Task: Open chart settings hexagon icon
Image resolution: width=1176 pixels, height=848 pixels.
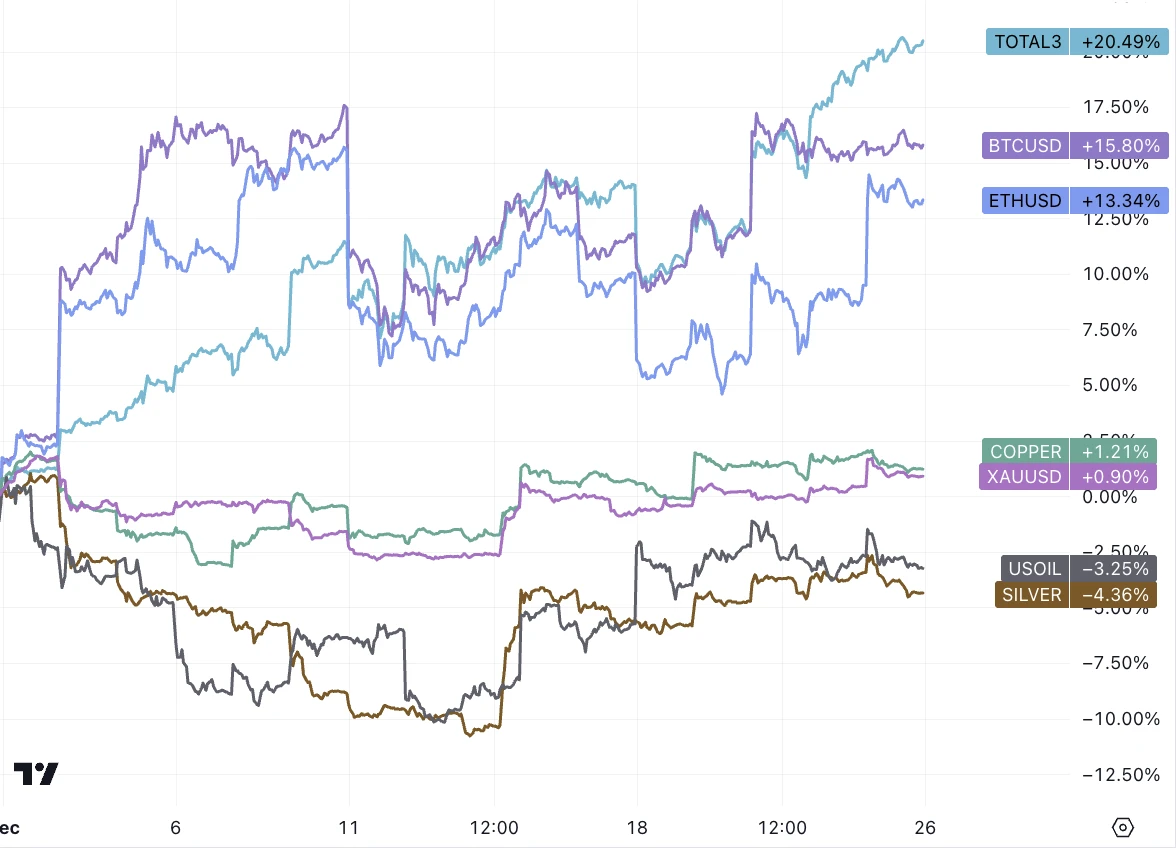Action: (x=1123, y=828)
